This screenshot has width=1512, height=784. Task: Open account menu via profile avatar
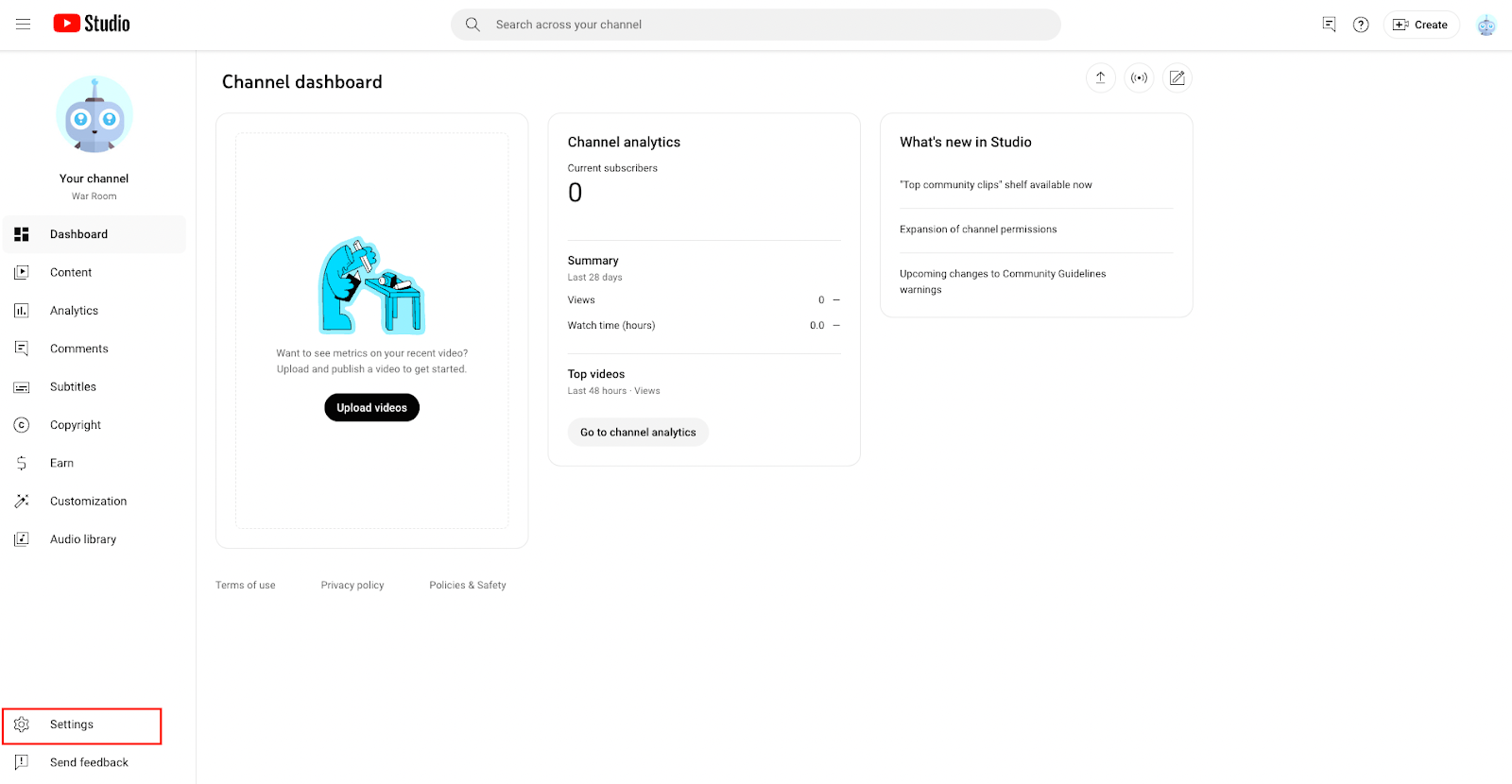[x=1486, y=26]
